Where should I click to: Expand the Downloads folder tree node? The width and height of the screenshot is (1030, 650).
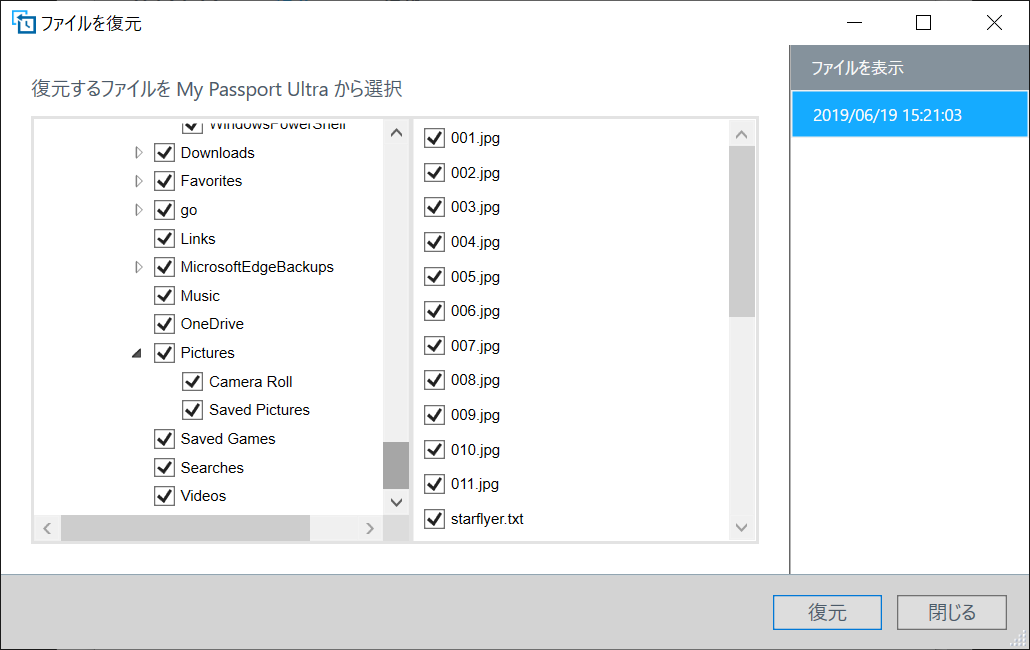tap(139, 153)
